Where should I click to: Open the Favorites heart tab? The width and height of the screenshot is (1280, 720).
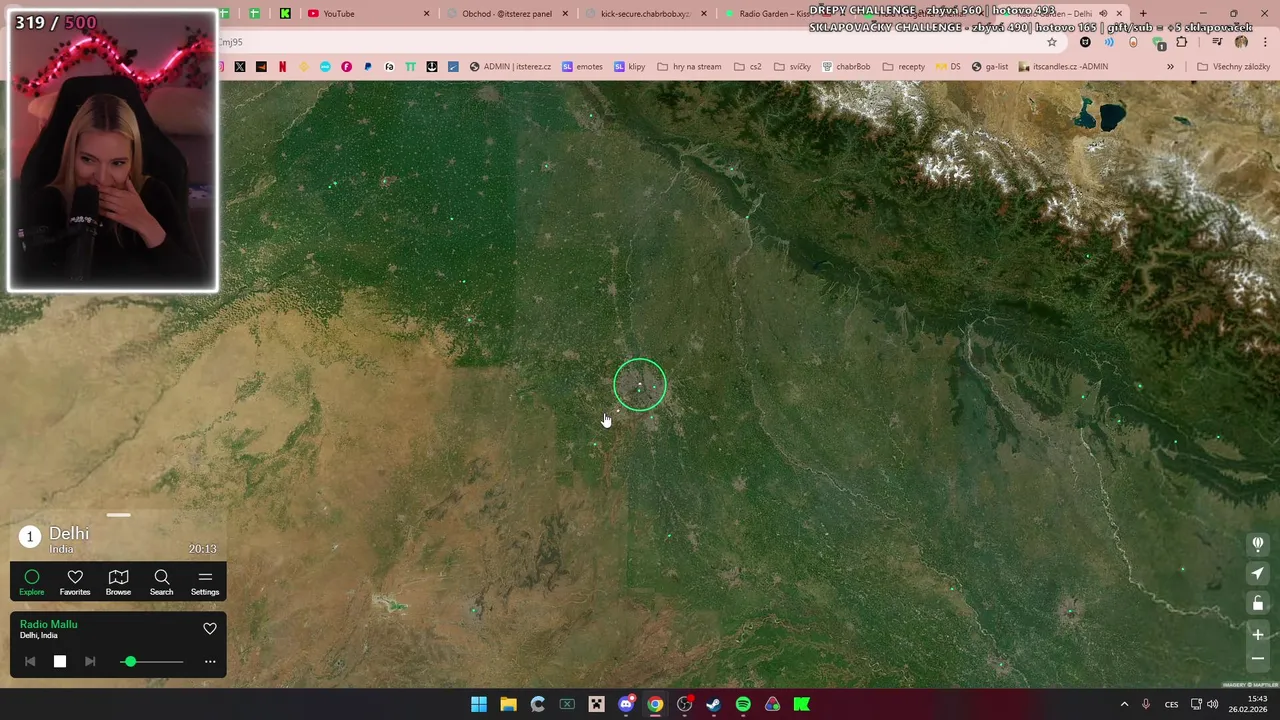click(75, 582)
